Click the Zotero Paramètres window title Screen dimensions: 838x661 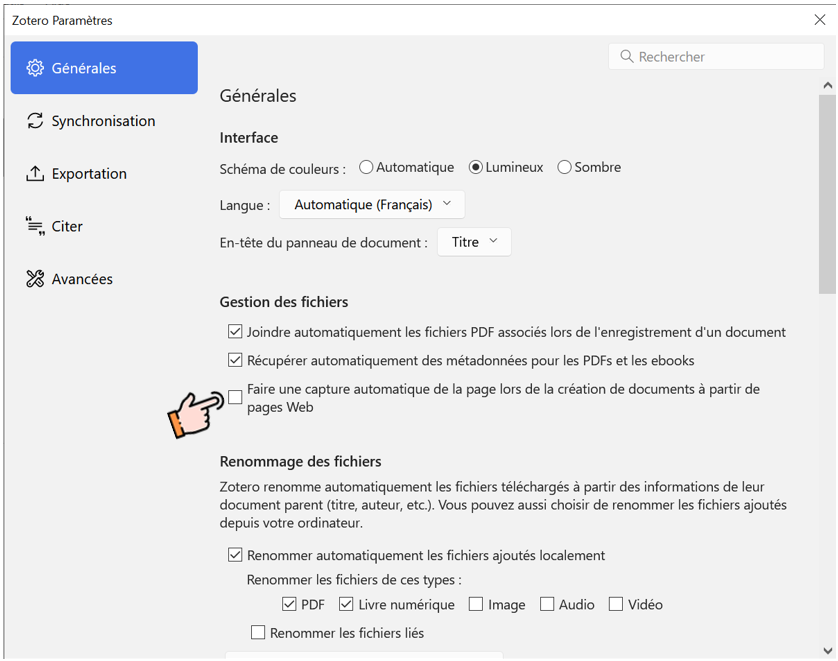tap(62, 20)
